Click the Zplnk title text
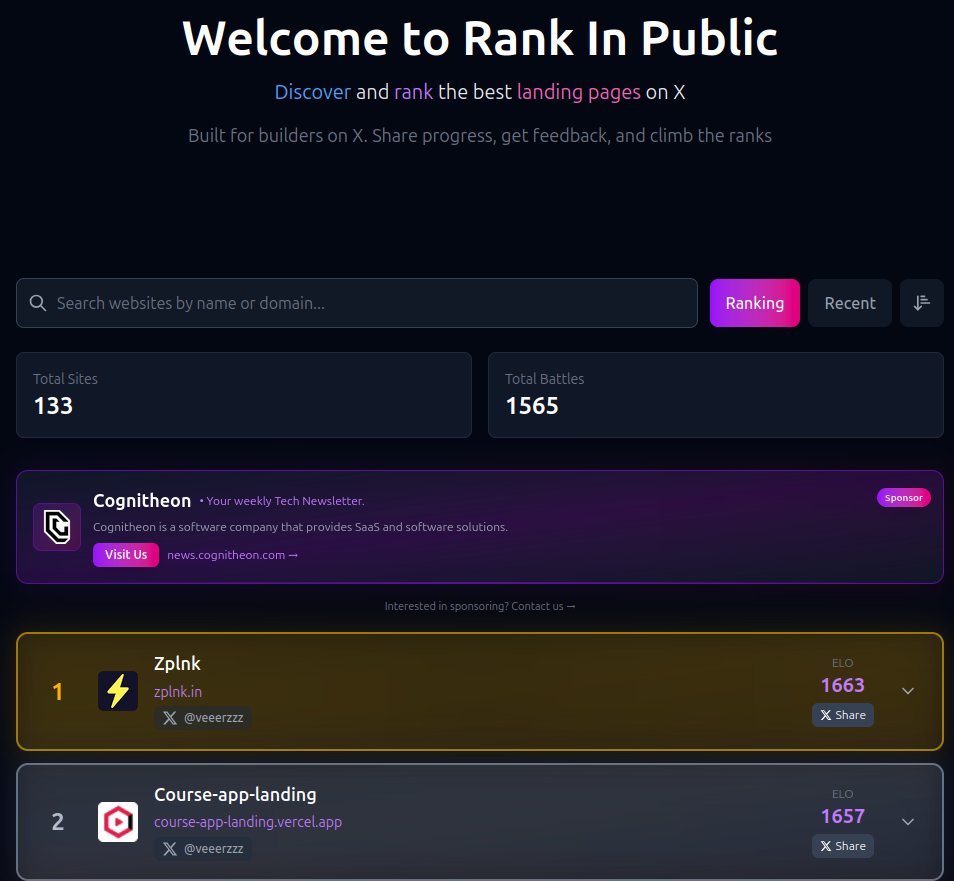 (x=177, y=664)
